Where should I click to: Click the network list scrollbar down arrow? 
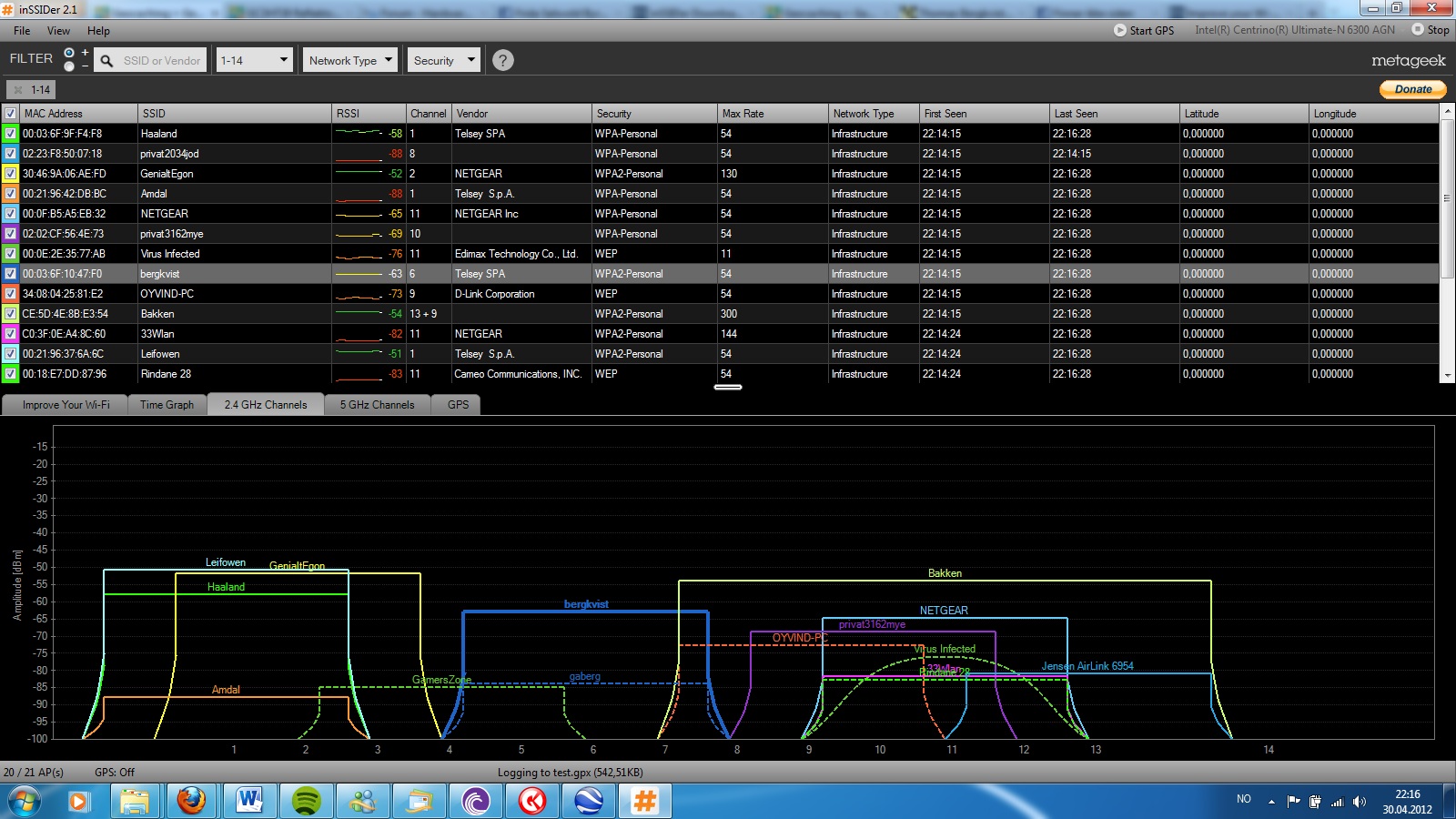[1447, 374]
